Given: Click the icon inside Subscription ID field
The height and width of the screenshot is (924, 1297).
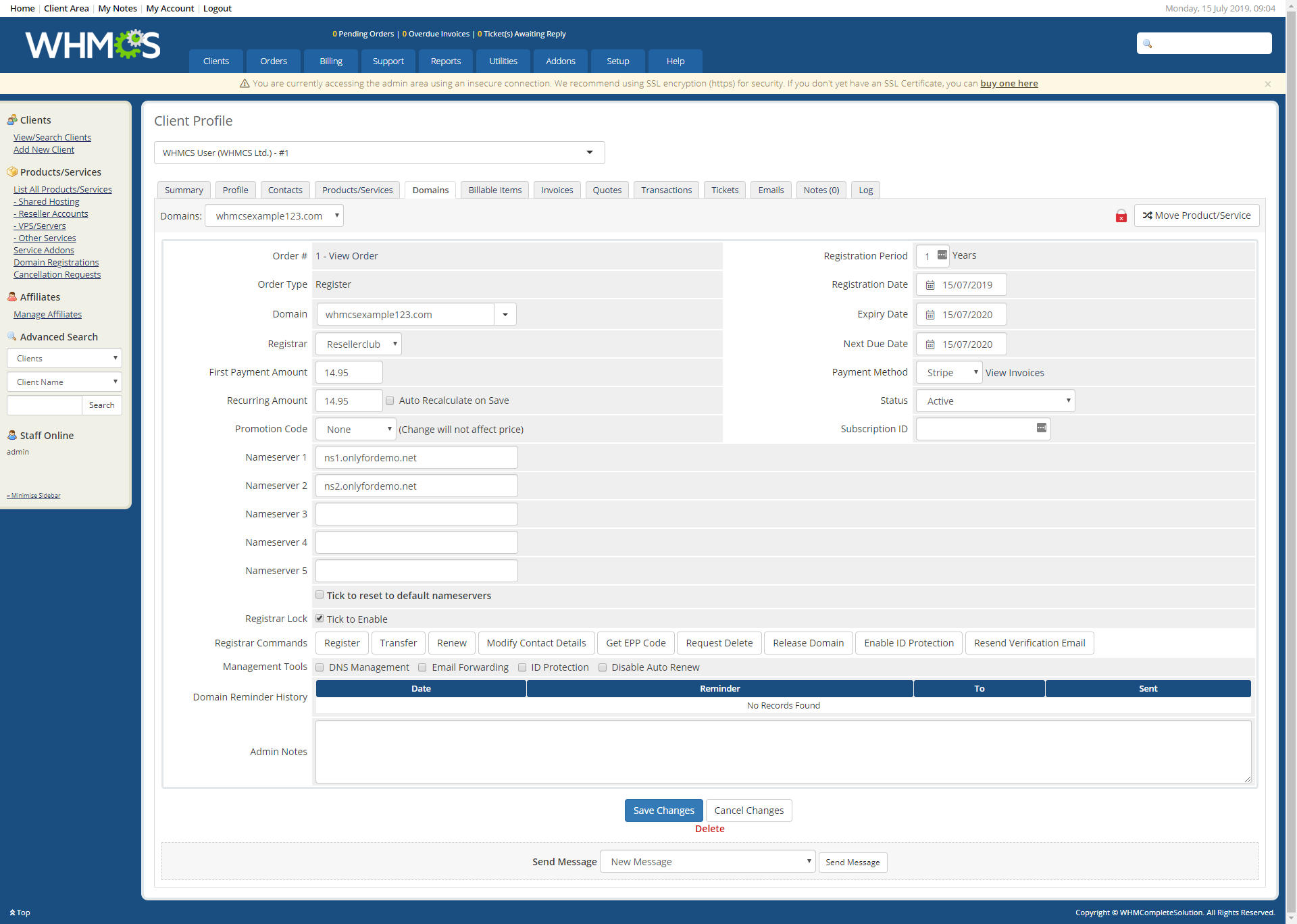Looking at the screenshot, I should [1042, 428].
